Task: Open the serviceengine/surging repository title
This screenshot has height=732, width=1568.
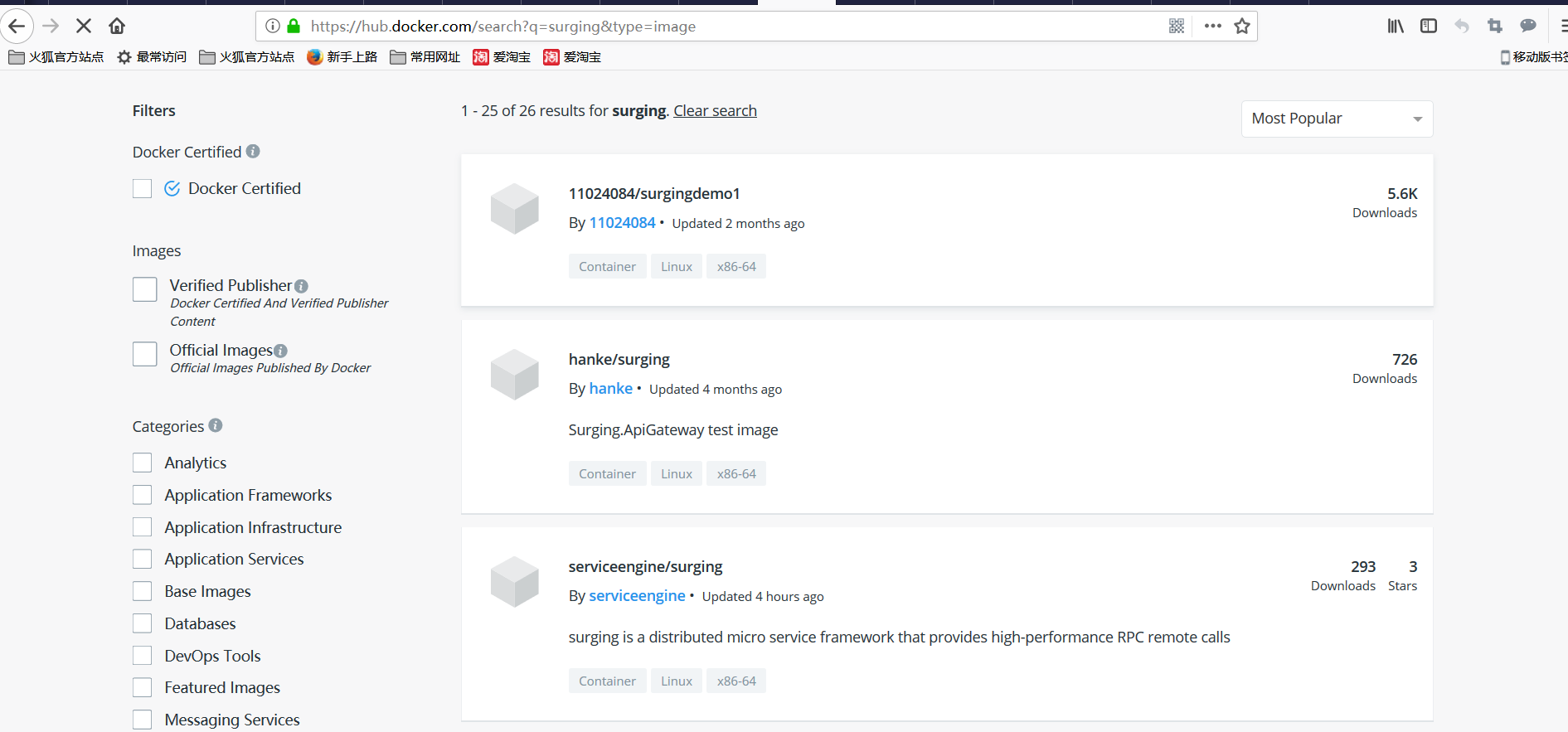Action: (x=645, y=567)
